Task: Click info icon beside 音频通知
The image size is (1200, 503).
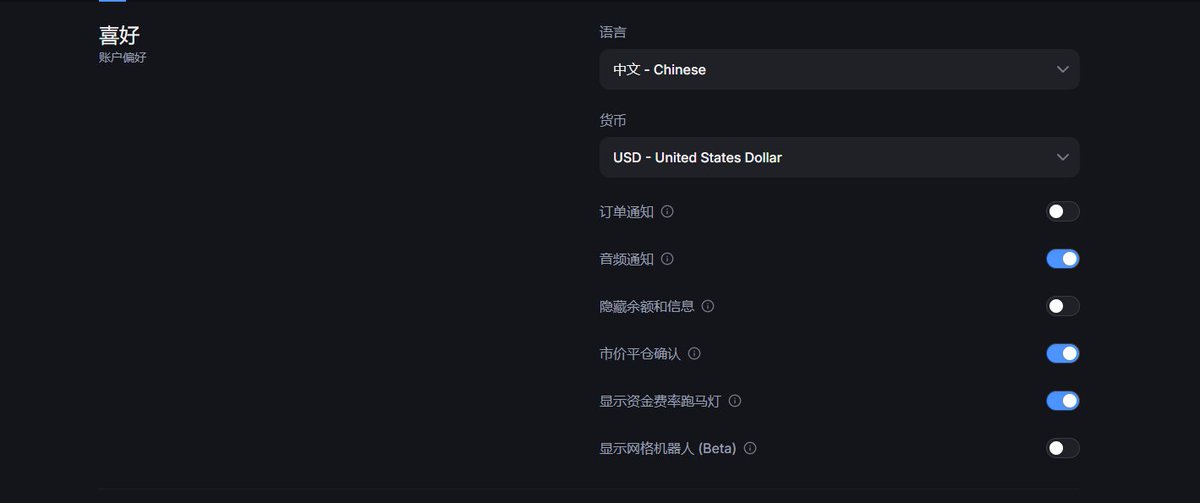Action: 667,259
